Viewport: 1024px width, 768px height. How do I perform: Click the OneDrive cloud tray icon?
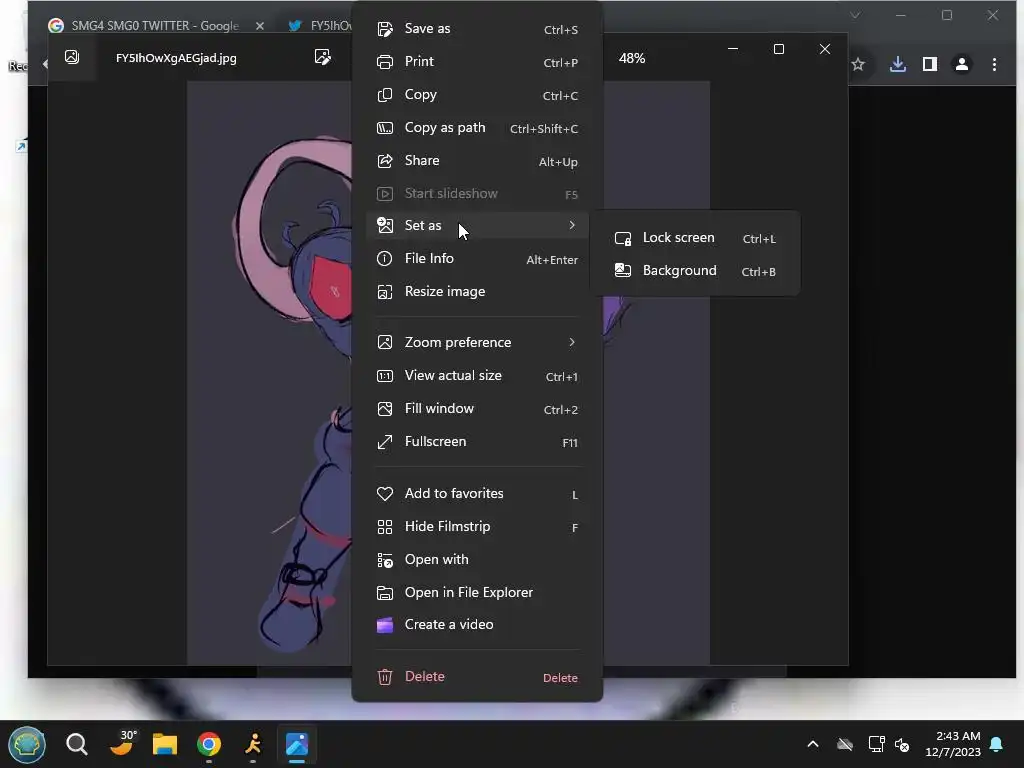(x=845, y=744)
